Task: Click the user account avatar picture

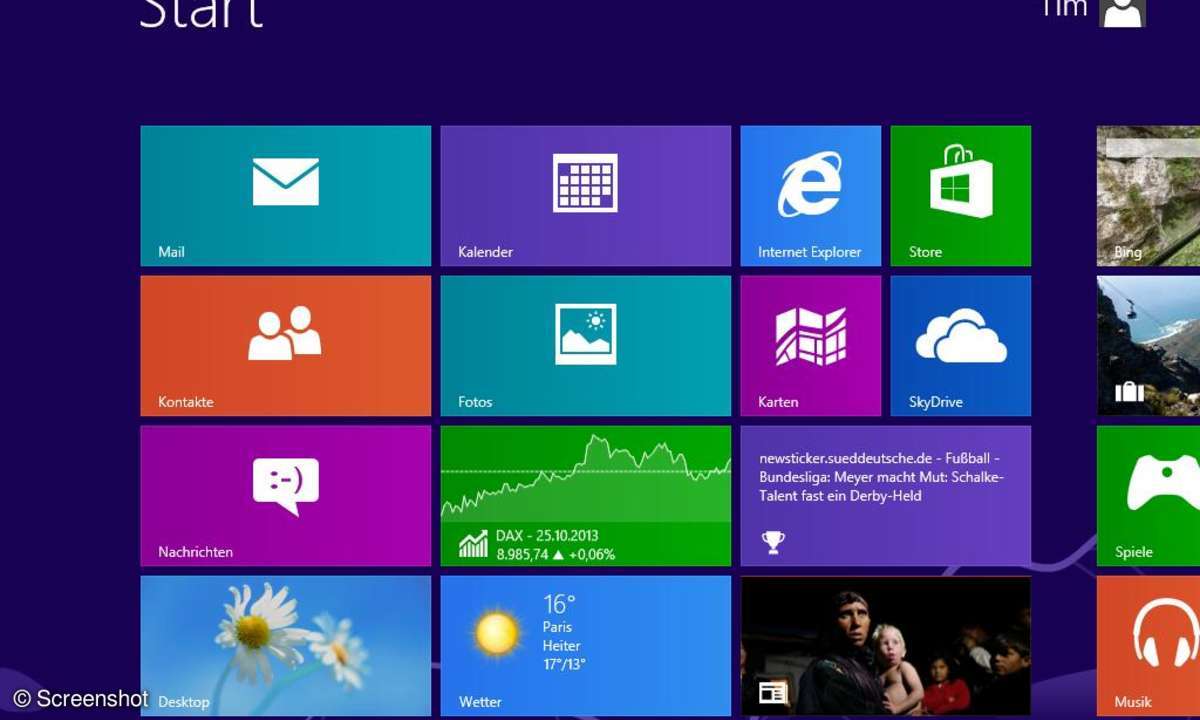Action: 1122,12
